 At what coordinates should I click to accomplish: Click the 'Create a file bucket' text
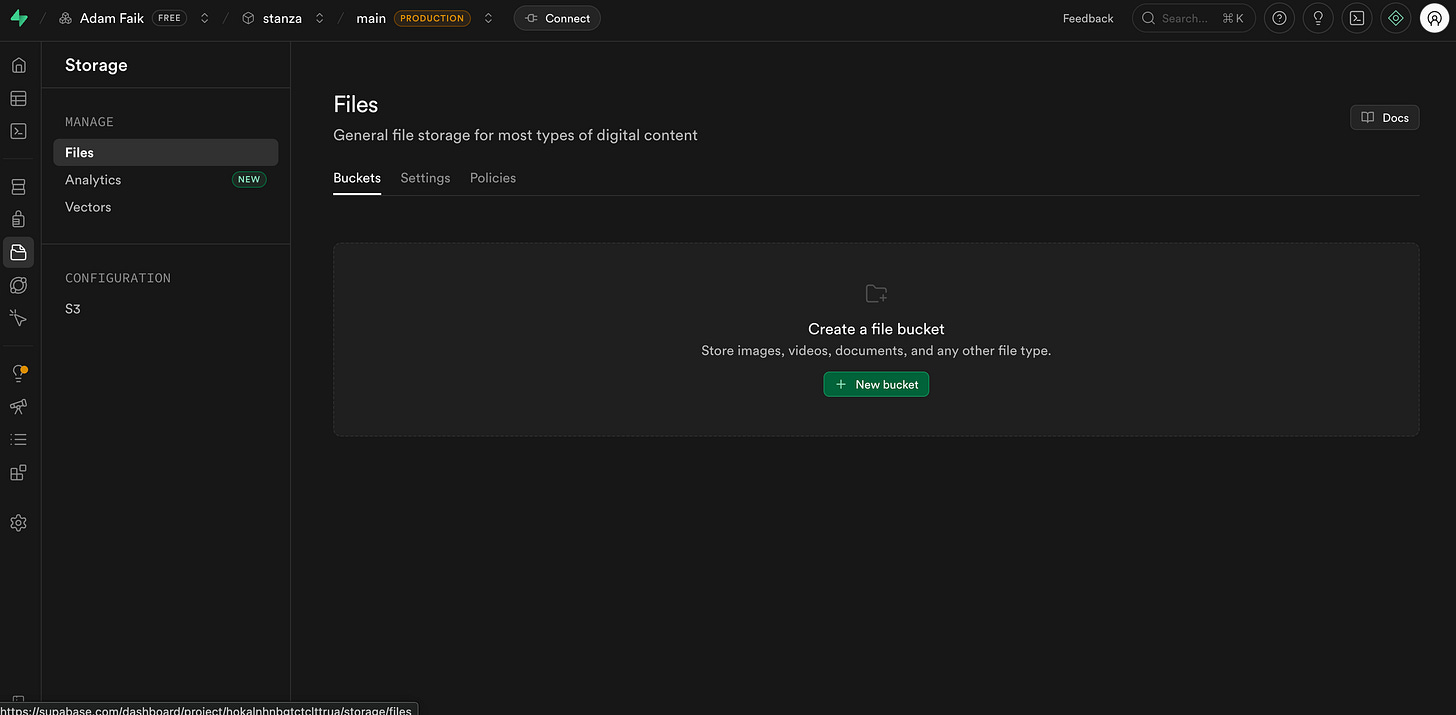(876, 329)
